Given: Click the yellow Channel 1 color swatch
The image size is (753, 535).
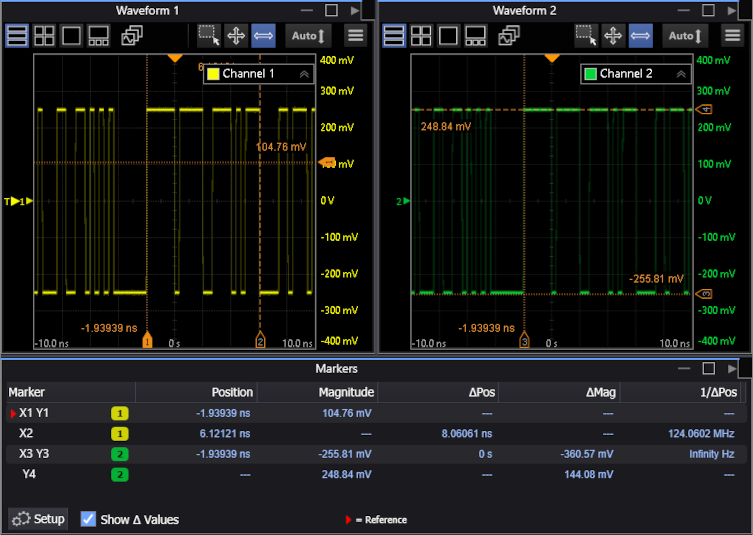Looking at the screenshot, I should coord(212,74).
